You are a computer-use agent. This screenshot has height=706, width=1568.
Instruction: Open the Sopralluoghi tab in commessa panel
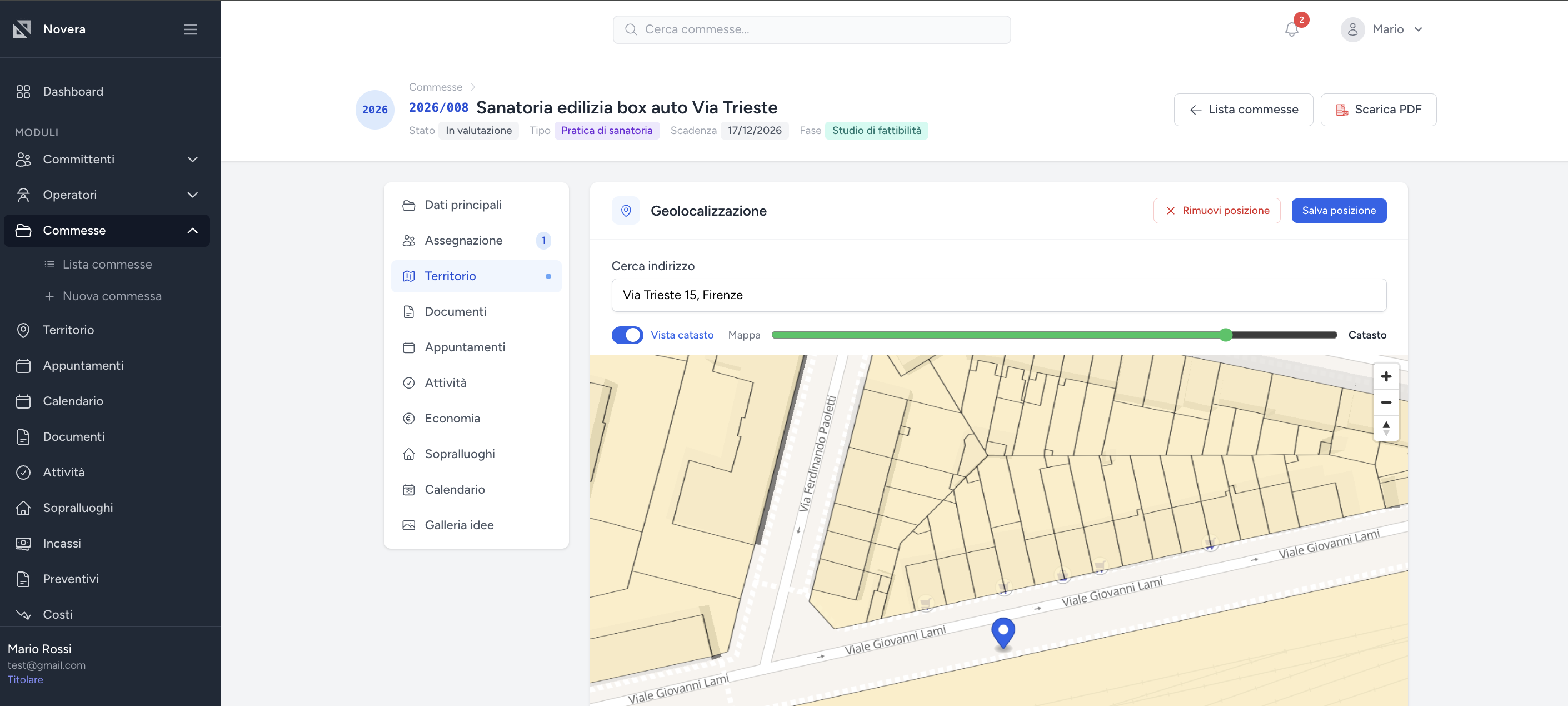tap(476, 454)
